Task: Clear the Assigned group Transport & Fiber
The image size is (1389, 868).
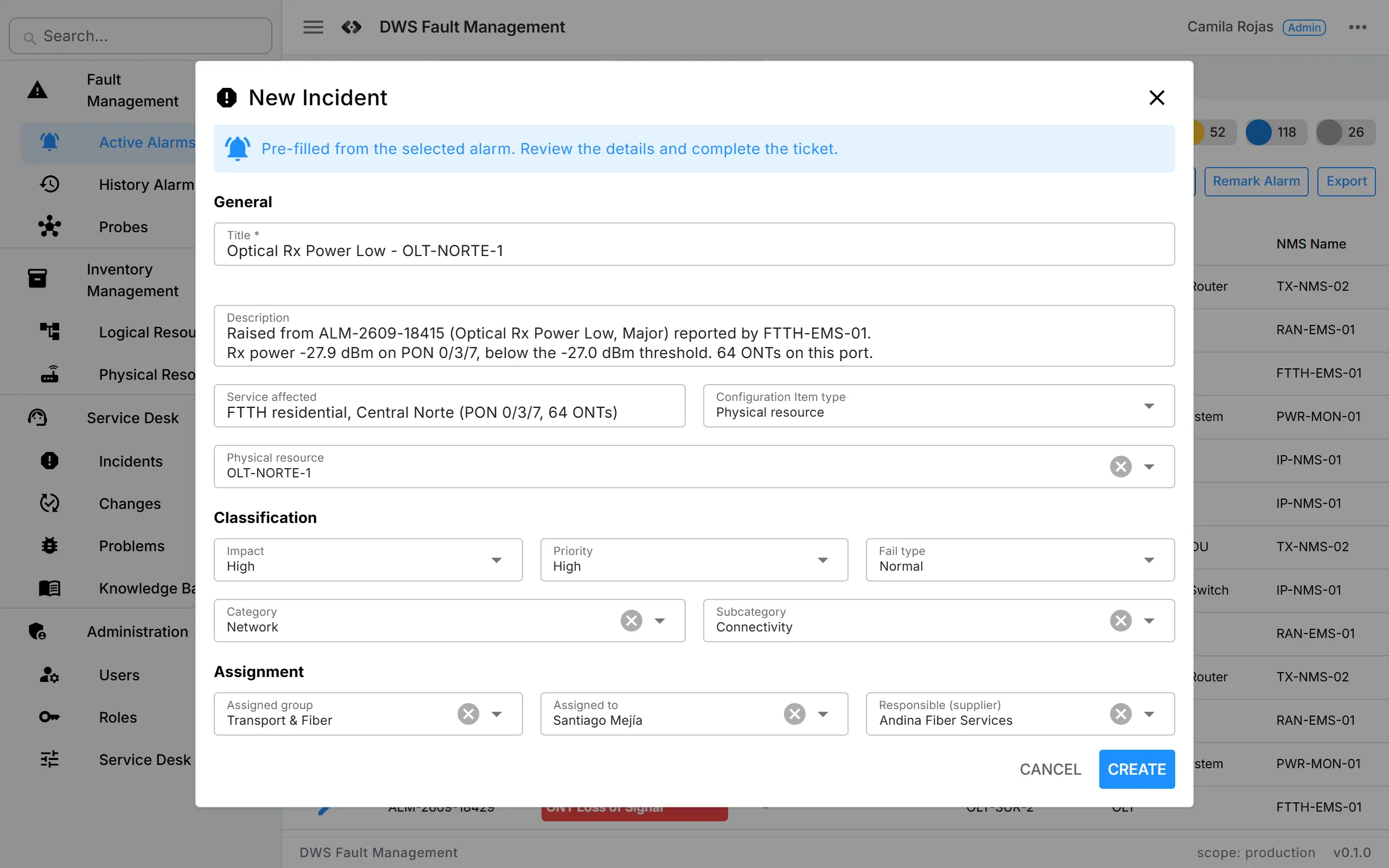Action: click(468, 714)
